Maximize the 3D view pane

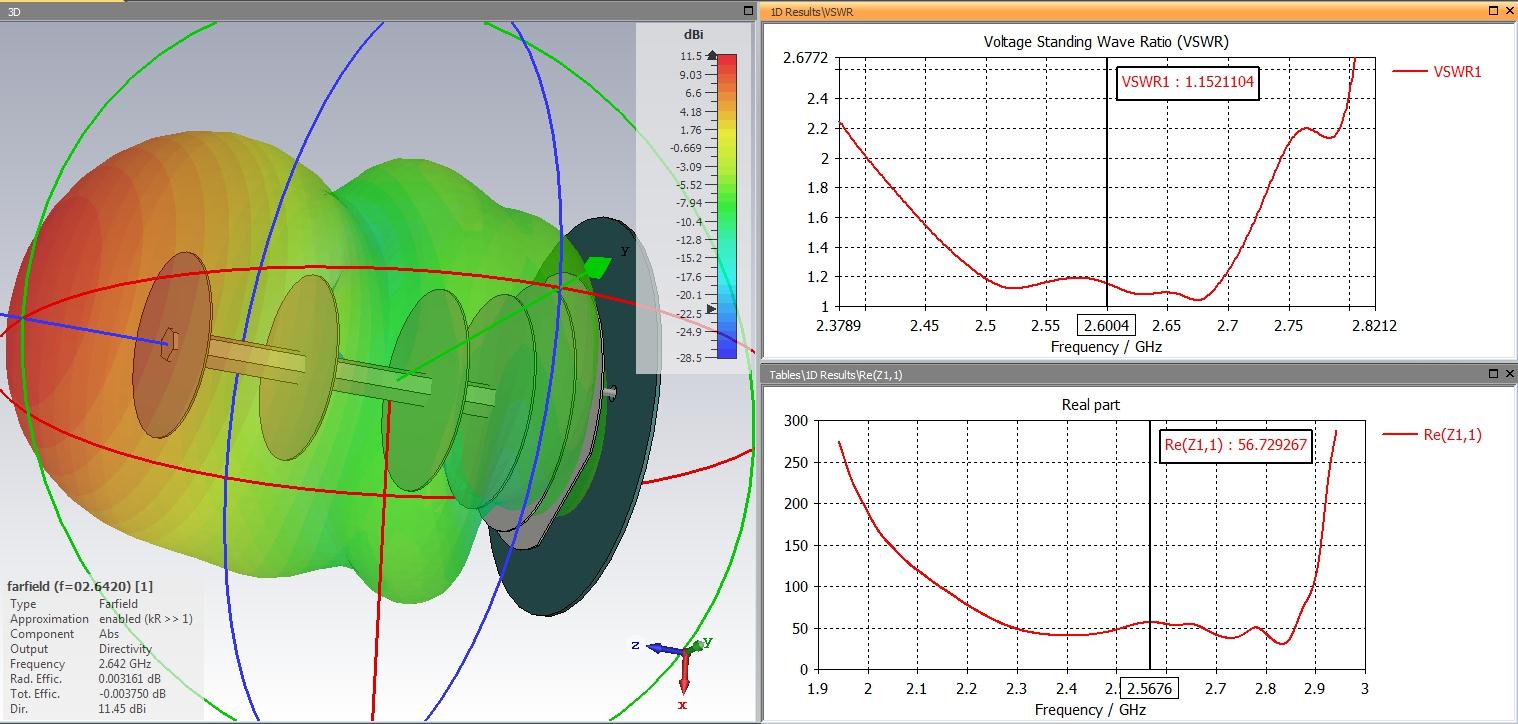point(748,10)
